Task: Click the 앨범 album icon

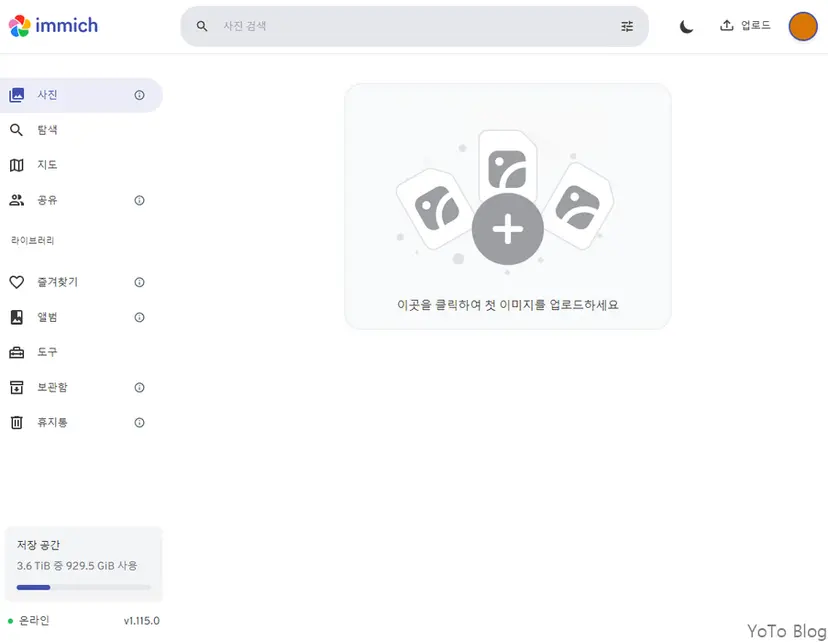Action: 16,317
